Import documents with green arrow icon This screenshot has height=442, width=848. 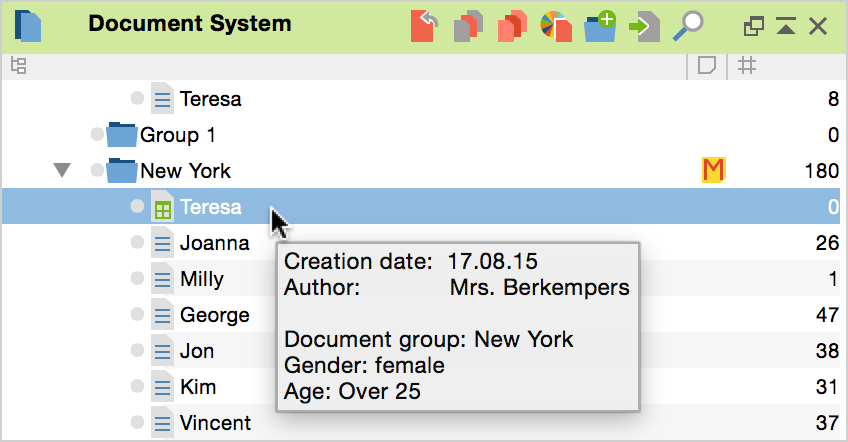click(x=644, y=26)
